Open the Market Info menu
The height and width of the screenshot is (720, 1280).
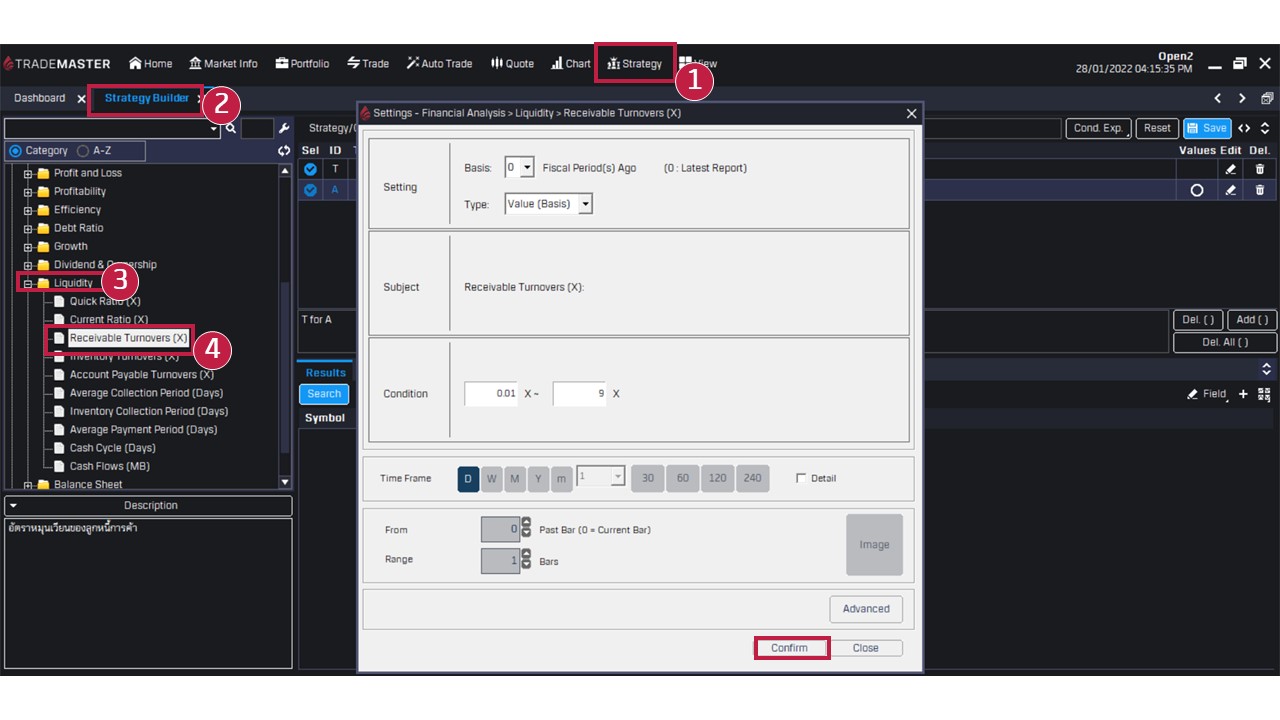pyautogui.click(x=223, y=63)
